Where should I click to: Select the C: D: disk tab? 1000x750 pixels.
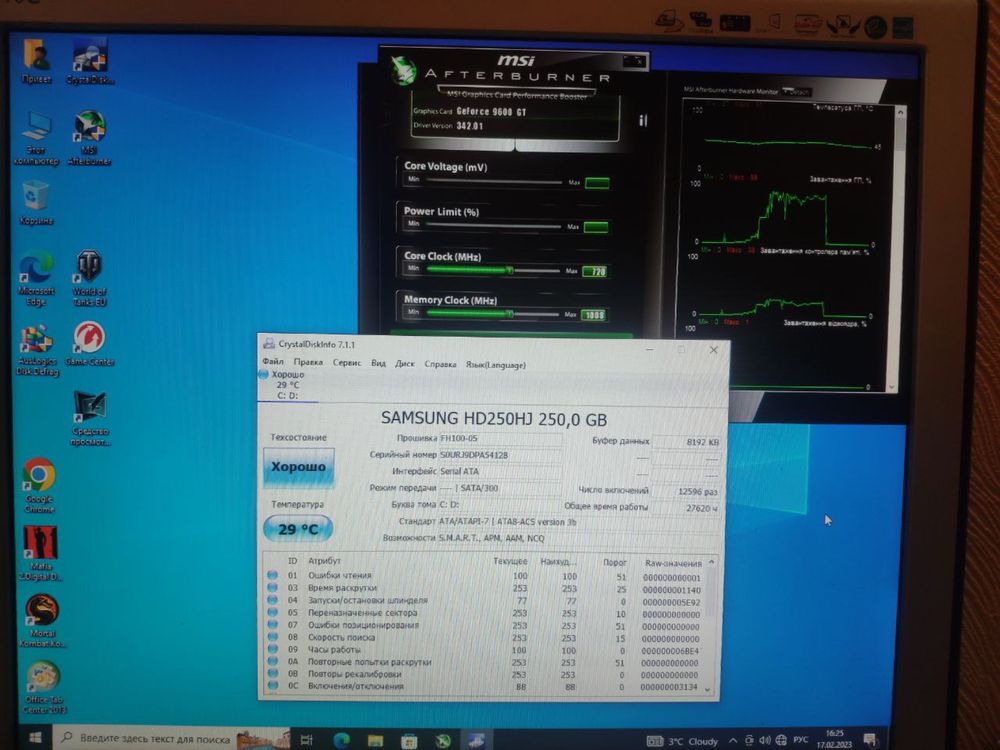(287, 385)
